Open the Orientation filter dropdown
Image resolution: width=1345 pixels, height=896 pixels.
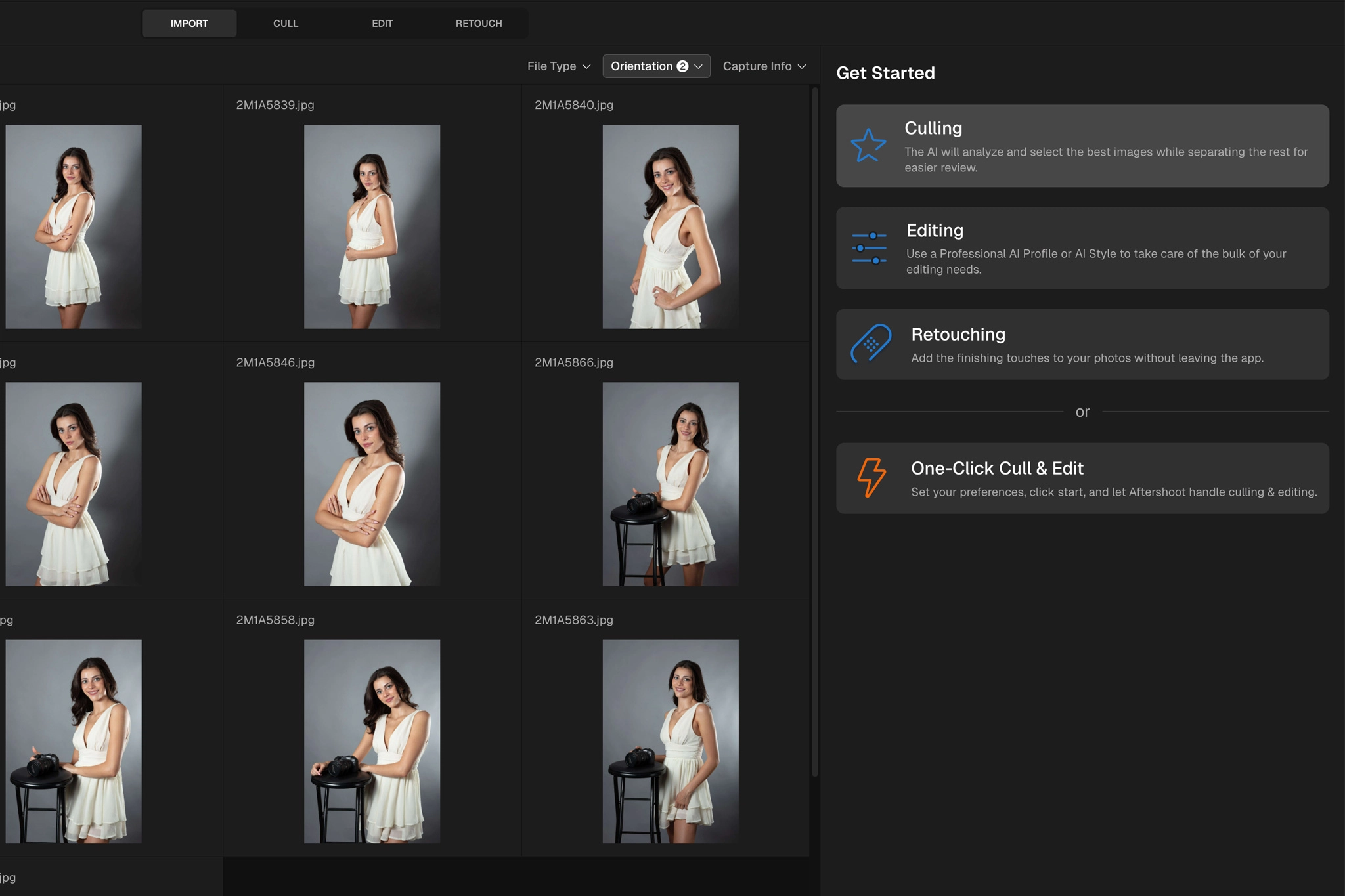coord(656,66)
